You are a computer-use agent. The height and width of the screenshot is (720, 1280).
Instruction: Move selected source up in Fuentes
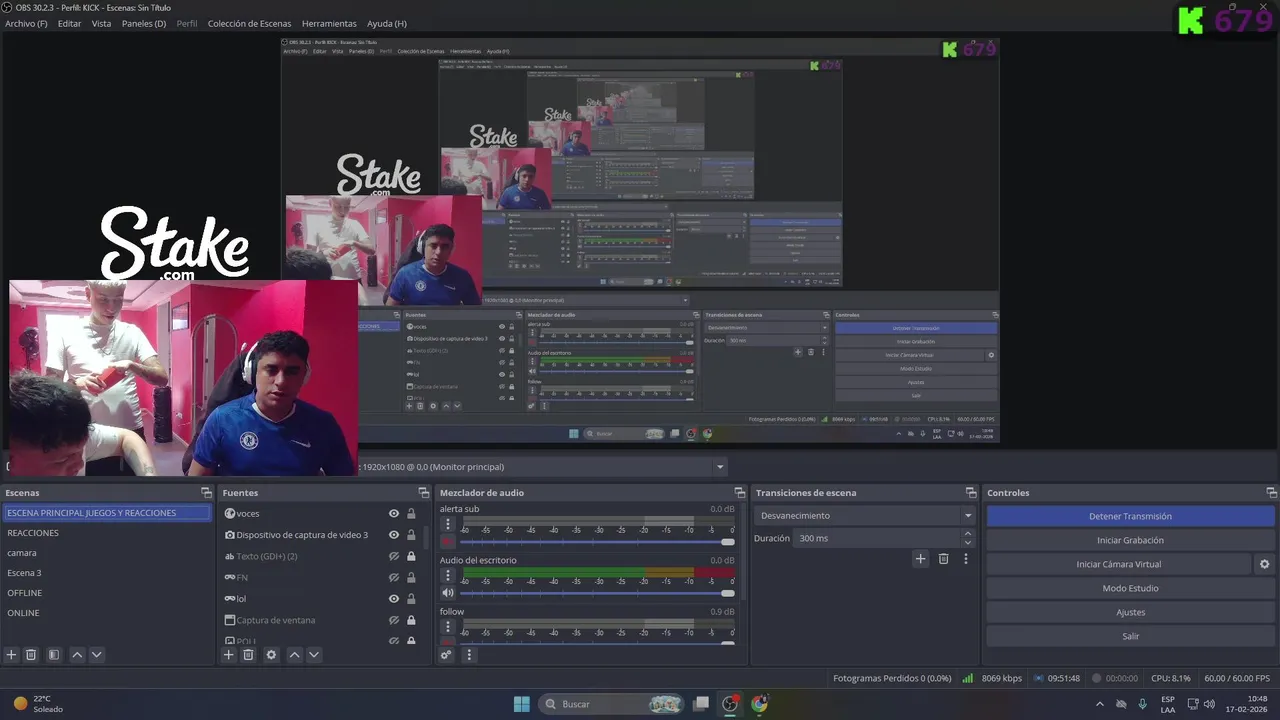tap(294, 655)
